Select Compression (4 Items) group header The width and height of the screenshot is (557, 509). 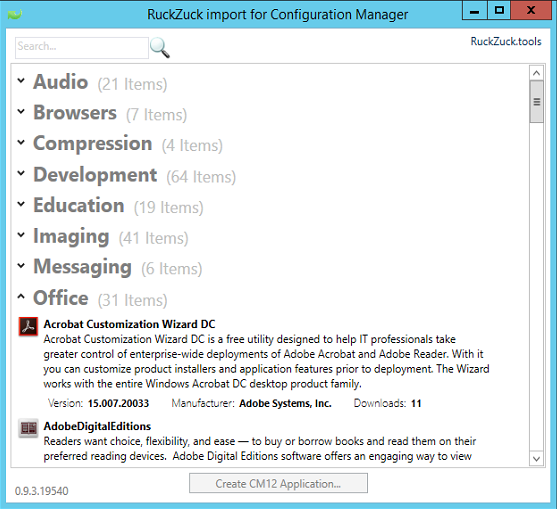[x=128, y=144]
